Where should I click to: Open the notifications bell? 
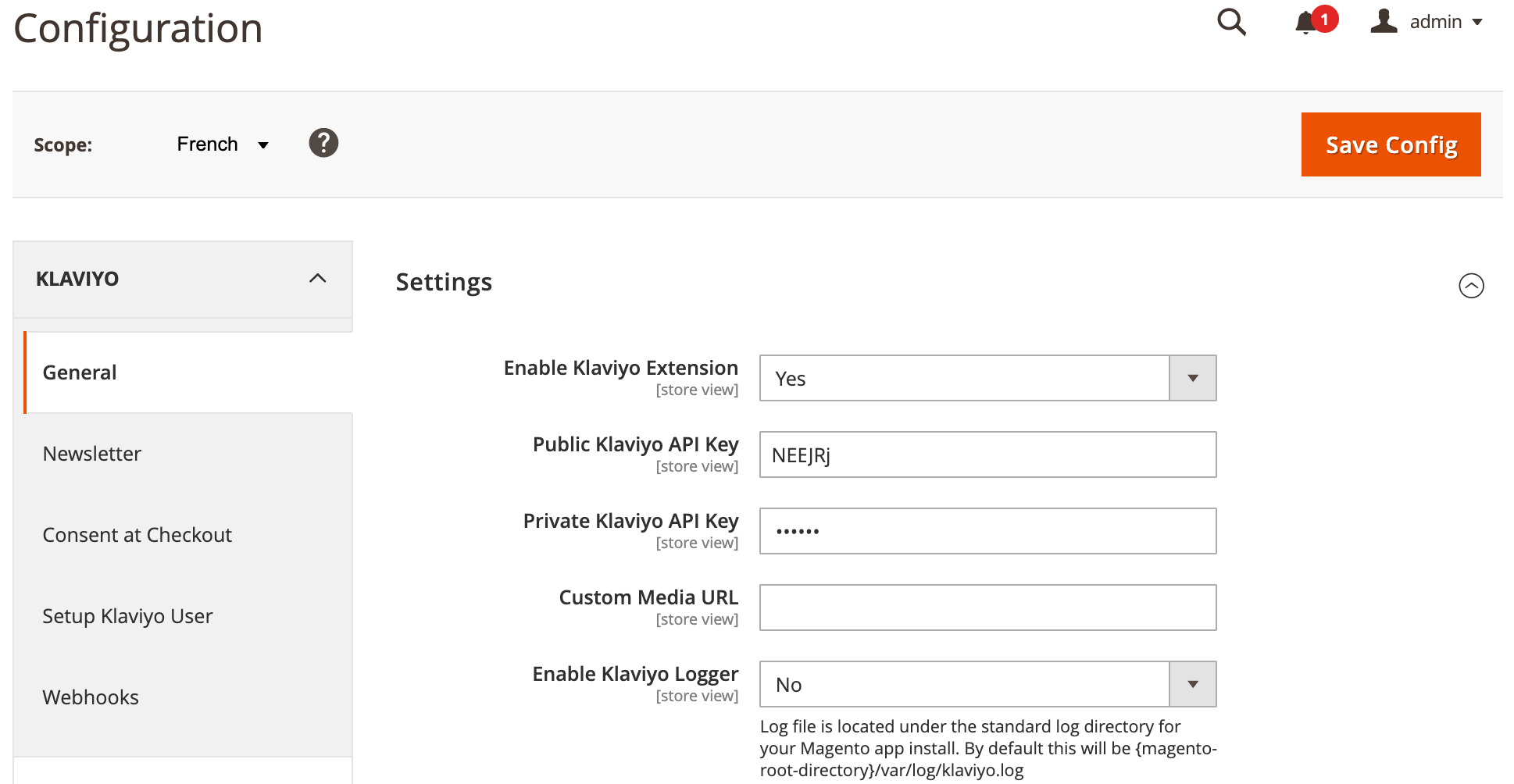coord(1305,23)
